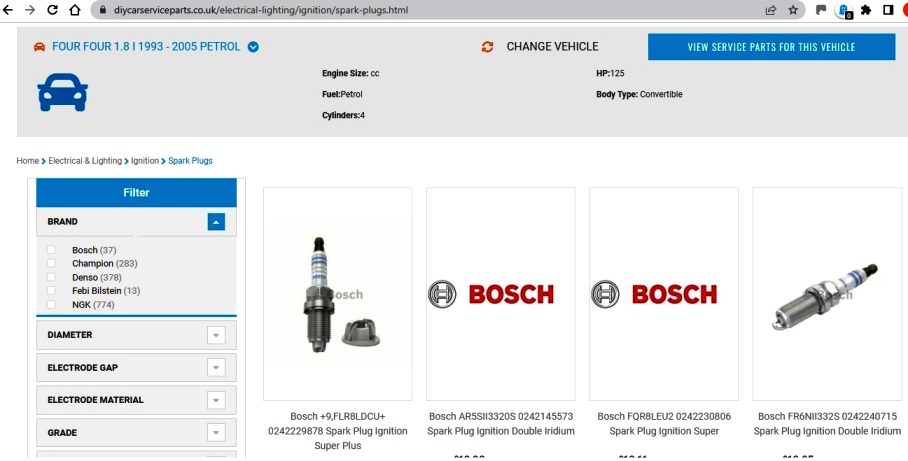The height and width of the screenshot is (461, 908).
Task: Click the share page icon in the address bar
Action: [771, 10]
